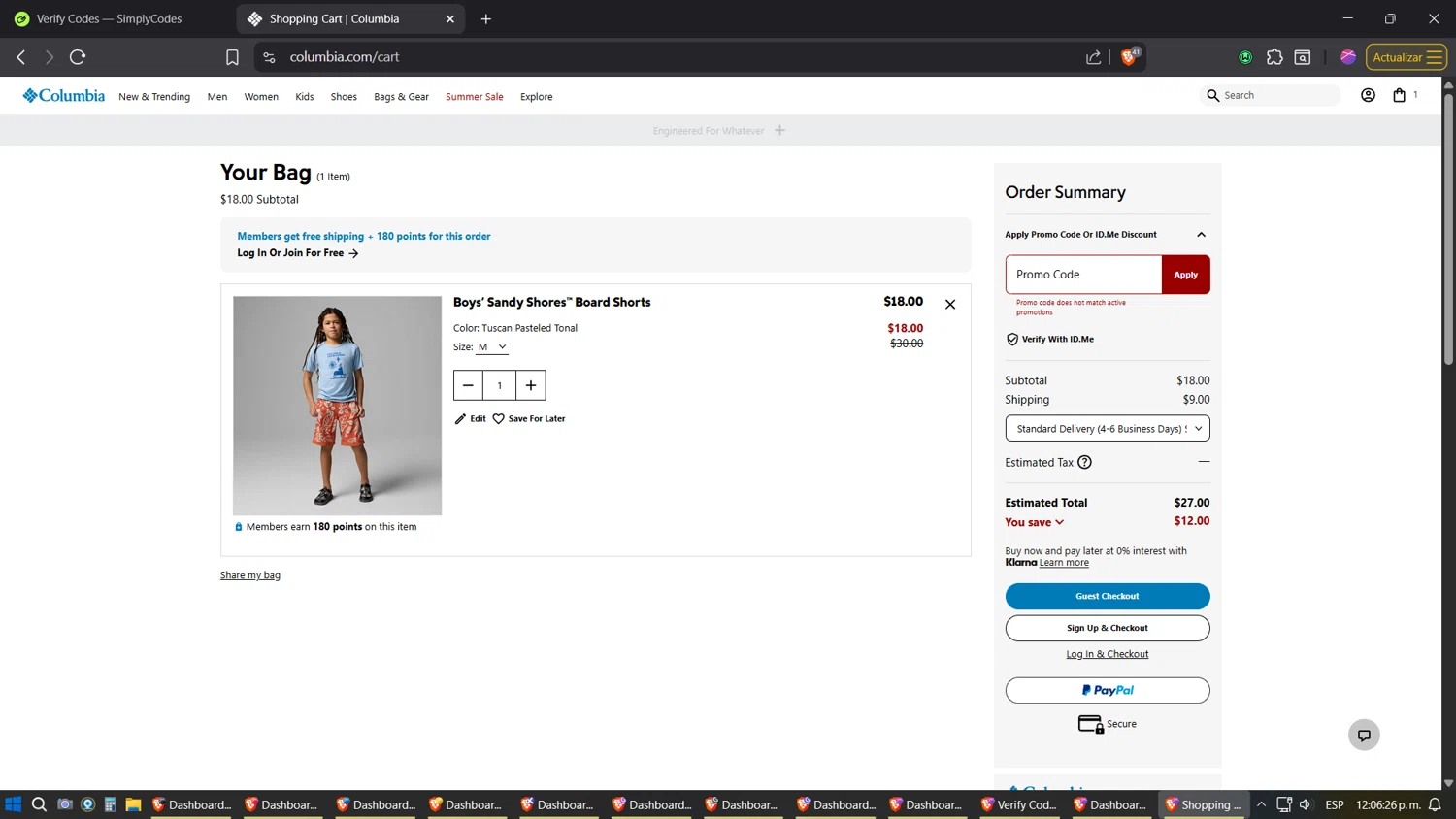Screen dimensions: 1456x819
Task: Open the Kids menu
Action: point(305,97)
